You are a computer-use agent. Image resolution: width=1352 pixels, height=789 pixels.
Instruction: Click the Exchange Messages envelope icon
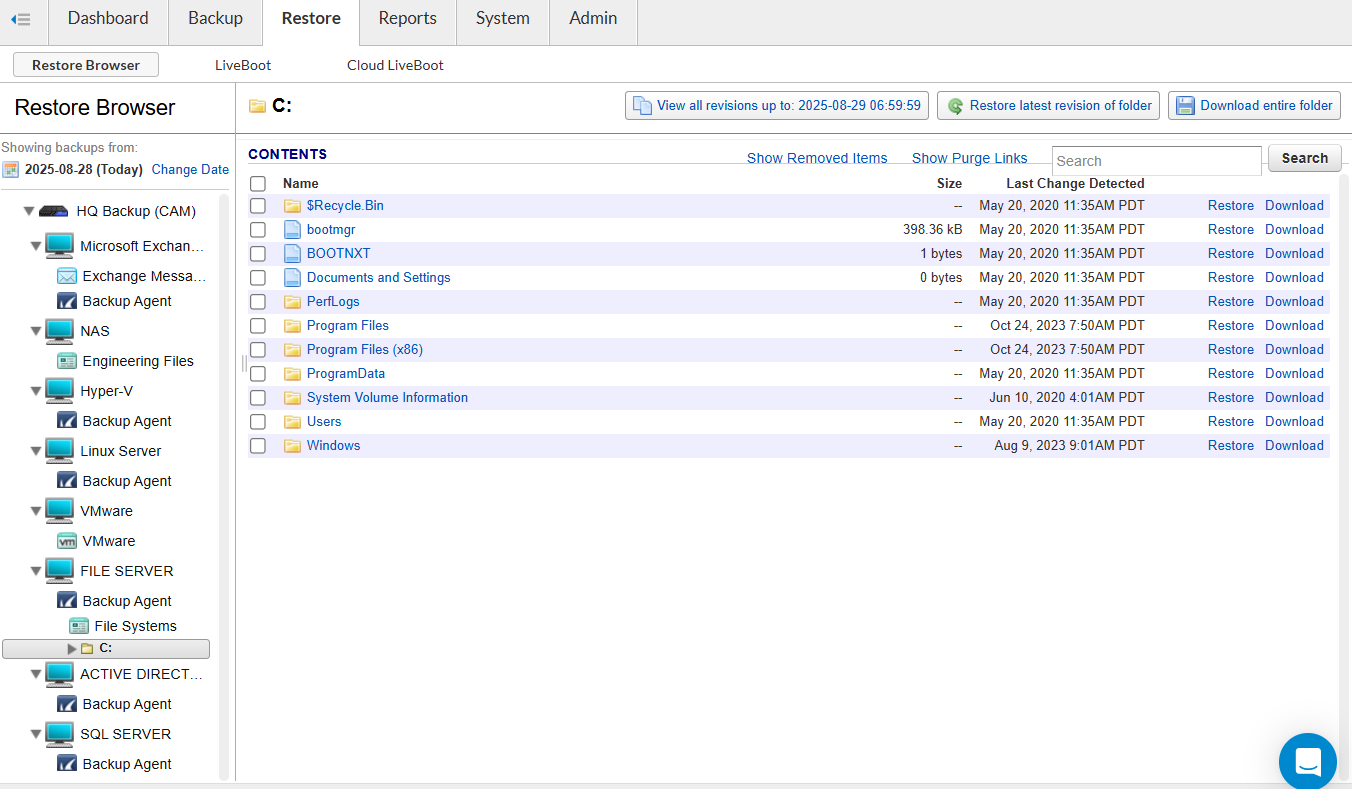67,276
